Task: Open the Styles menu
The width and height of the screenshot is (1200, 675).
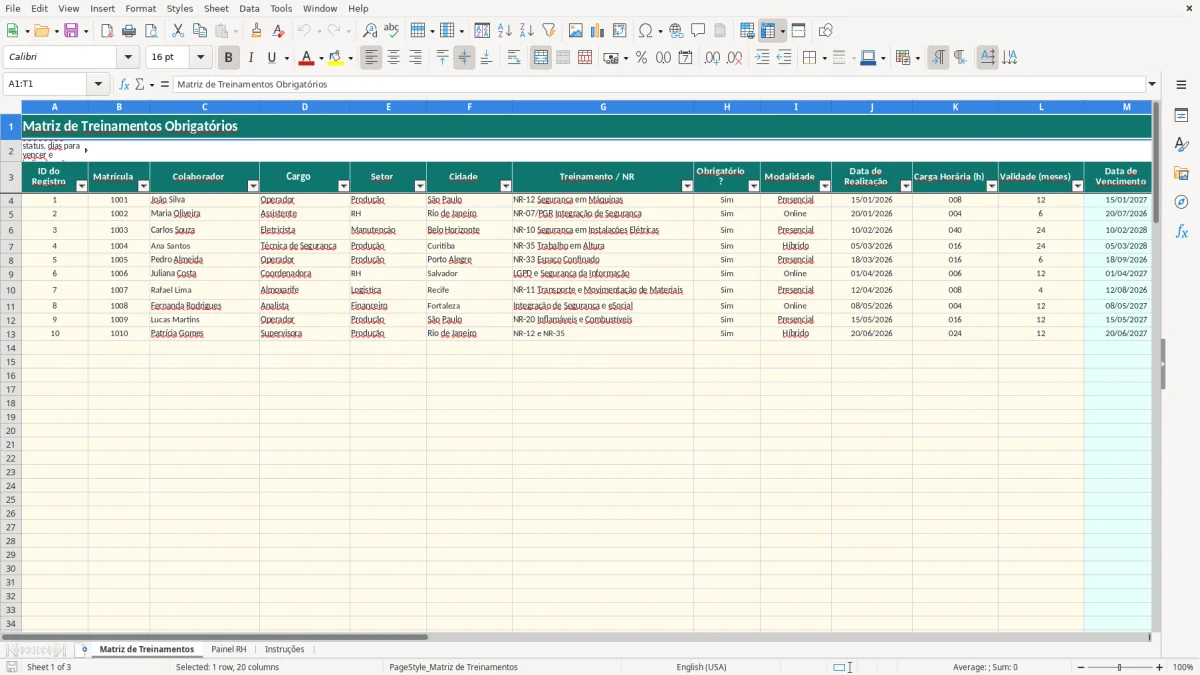Action: pyautogui.click(x=180, y=8)
